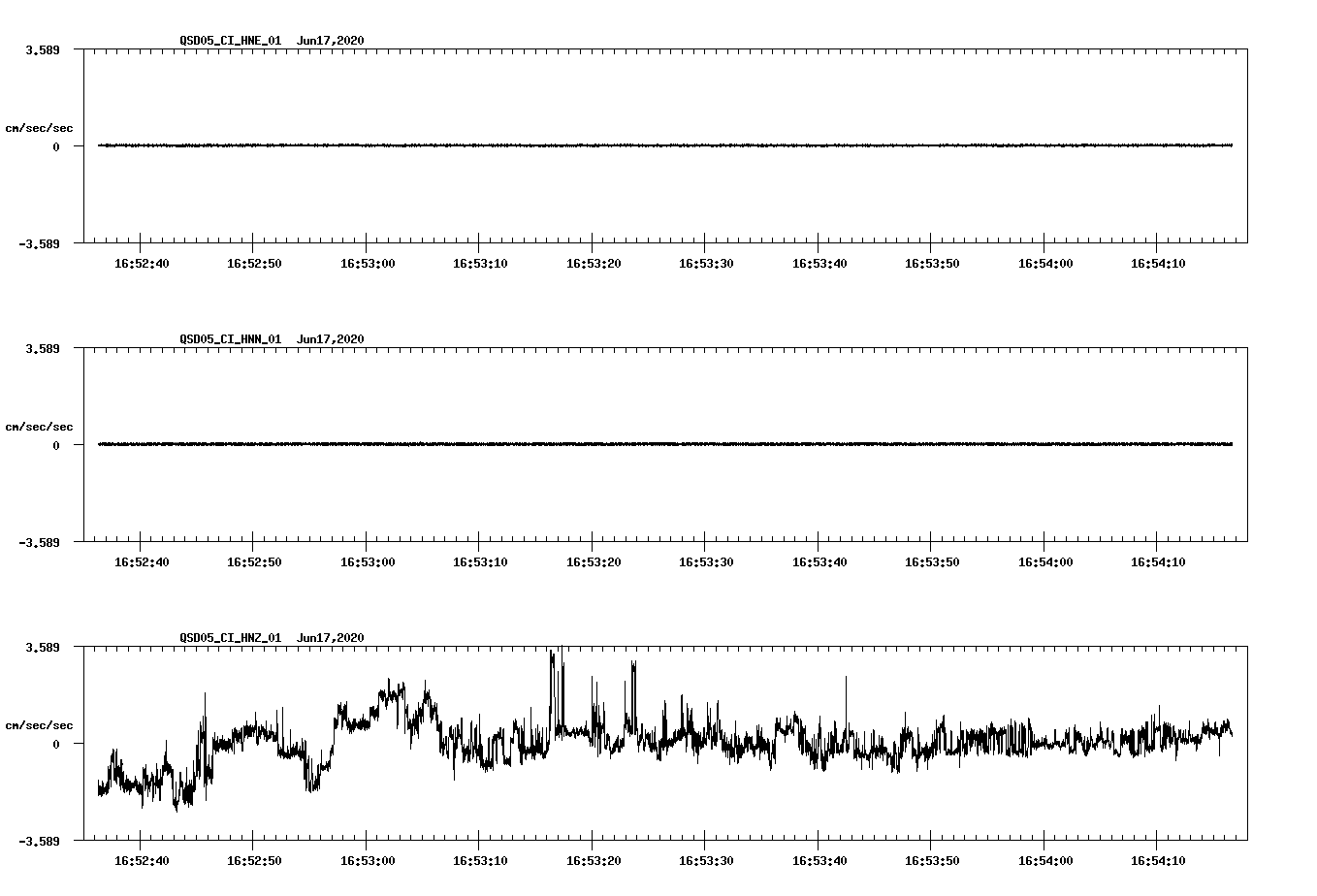Click the QSD05_CI_HNN_01 Jun17,2020 plot title

pyautogui.click(x=272, y=339)
